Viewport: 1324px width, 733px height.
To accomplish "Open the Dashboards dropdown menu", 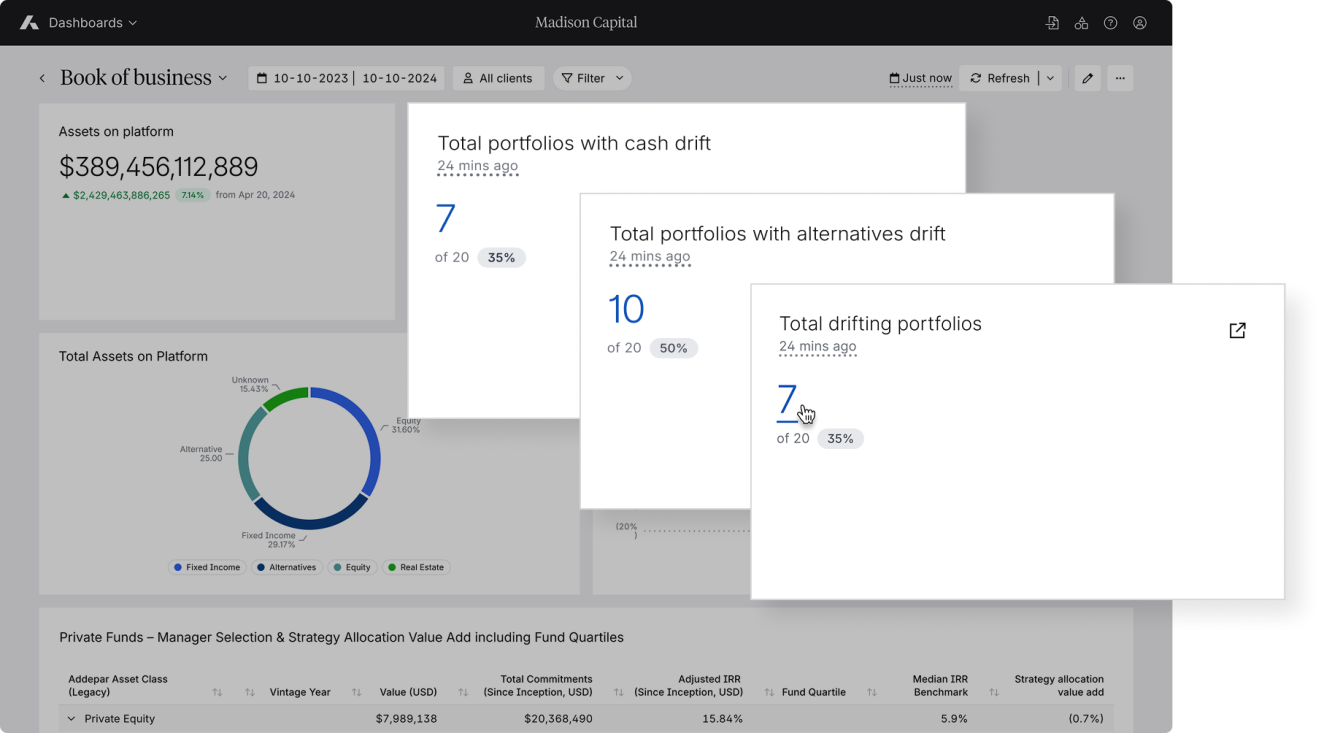I will (x=92, y=23).
